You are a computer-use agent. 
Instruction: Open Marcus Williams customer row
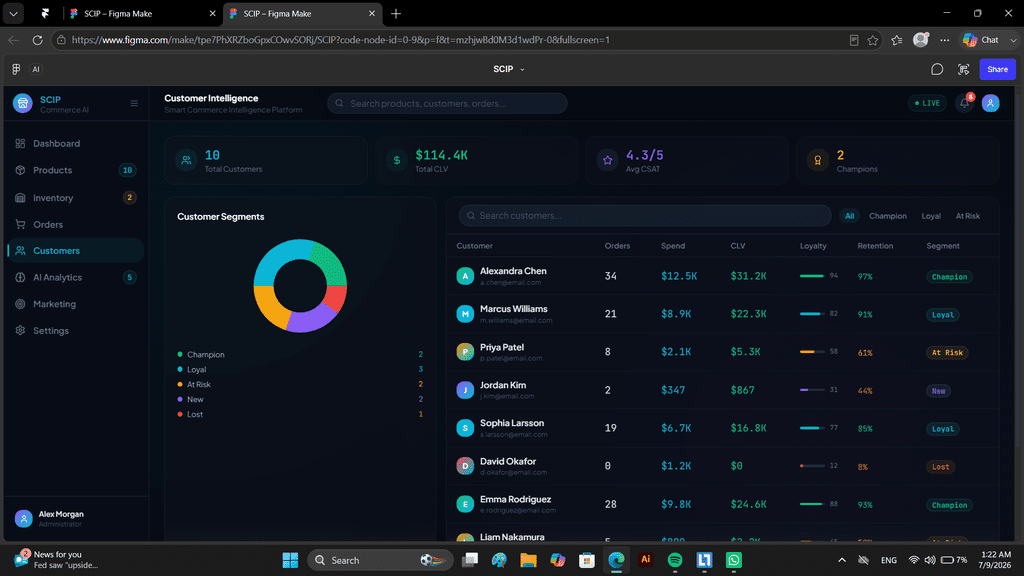click(x=723, y=313)
